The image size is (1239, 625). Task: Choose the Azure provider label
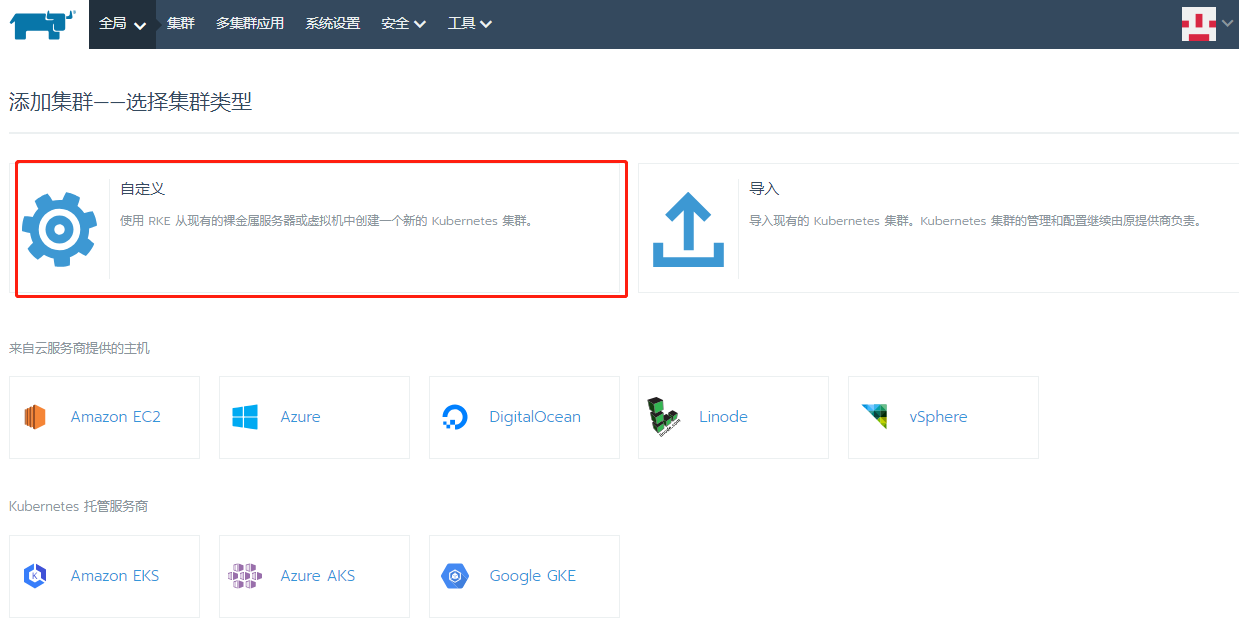coord(301,417)
